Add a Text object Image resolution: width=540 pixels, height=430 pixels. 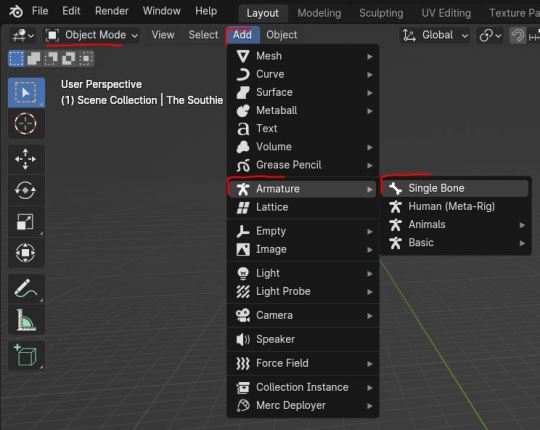[304, 129]
